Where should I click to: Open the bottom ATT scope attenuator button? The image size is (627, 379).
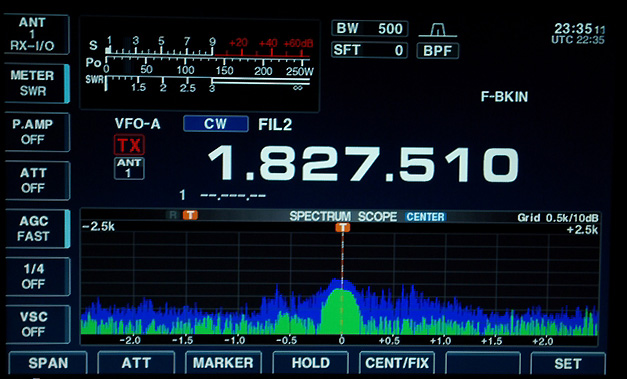(136, 363)
